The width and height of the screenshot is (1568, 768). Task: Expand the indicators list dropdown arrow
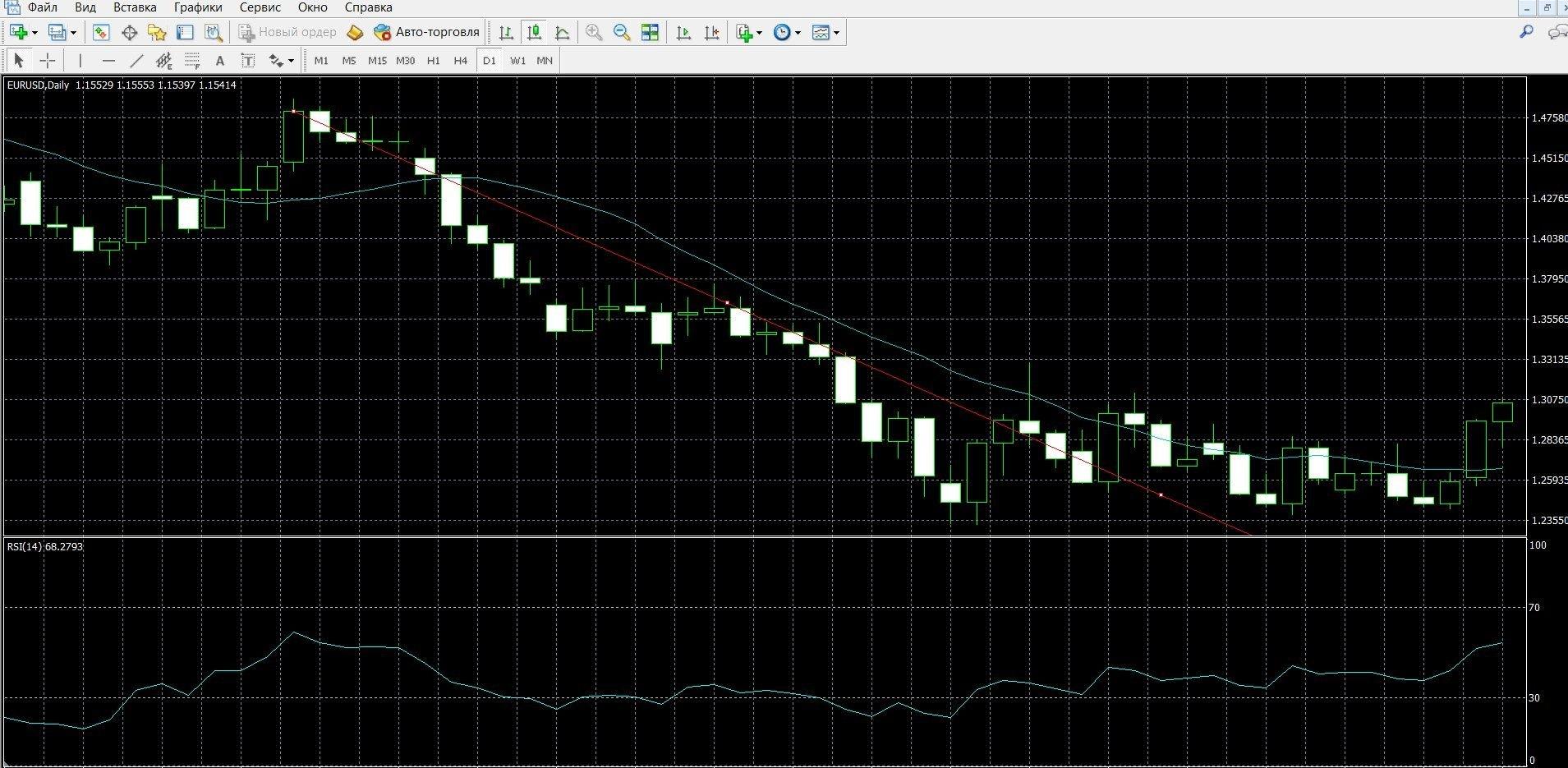[759, 33]
